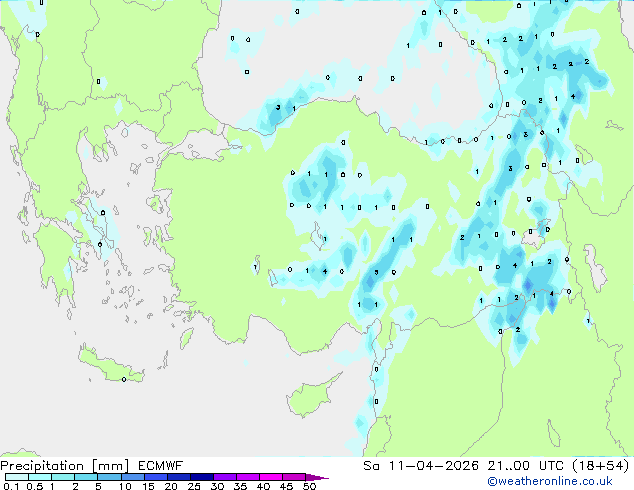This screenshot has width=634, height=490.
Task: Click the '50' legend scale label
Action: (x=309, y=486)
